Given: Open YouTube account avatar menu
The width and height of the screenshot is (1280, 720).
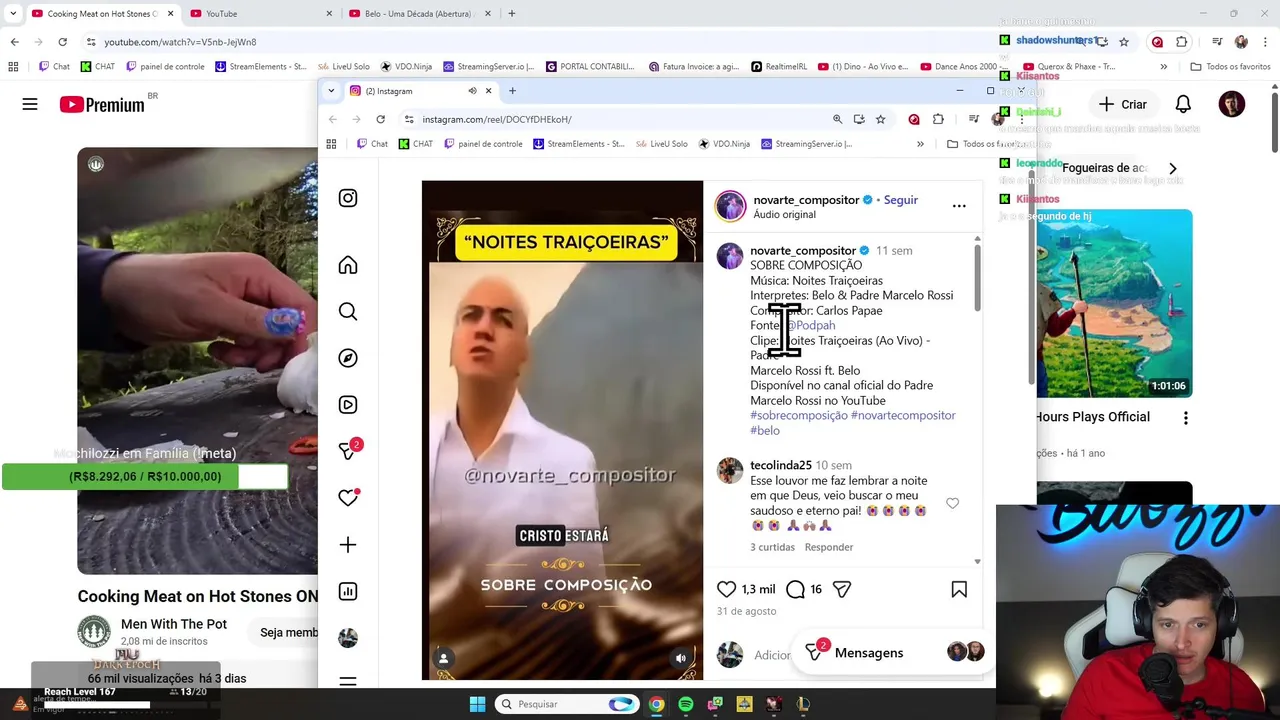Looking at the screenshot, I should 1232,104.
